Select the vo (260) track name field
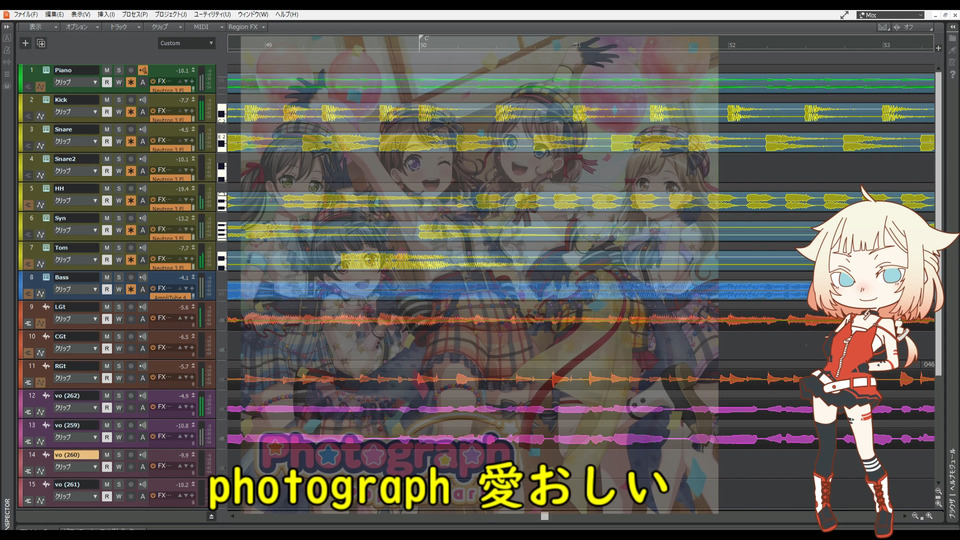The width and height of the screenshot is (960, 540). (x=76, y=455)
